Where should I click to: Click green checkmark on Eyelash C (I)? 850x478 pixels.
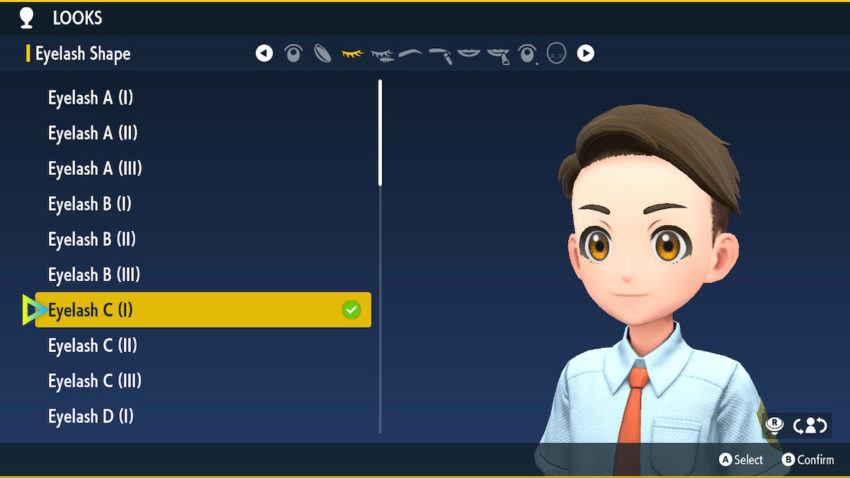pos(351,310)
